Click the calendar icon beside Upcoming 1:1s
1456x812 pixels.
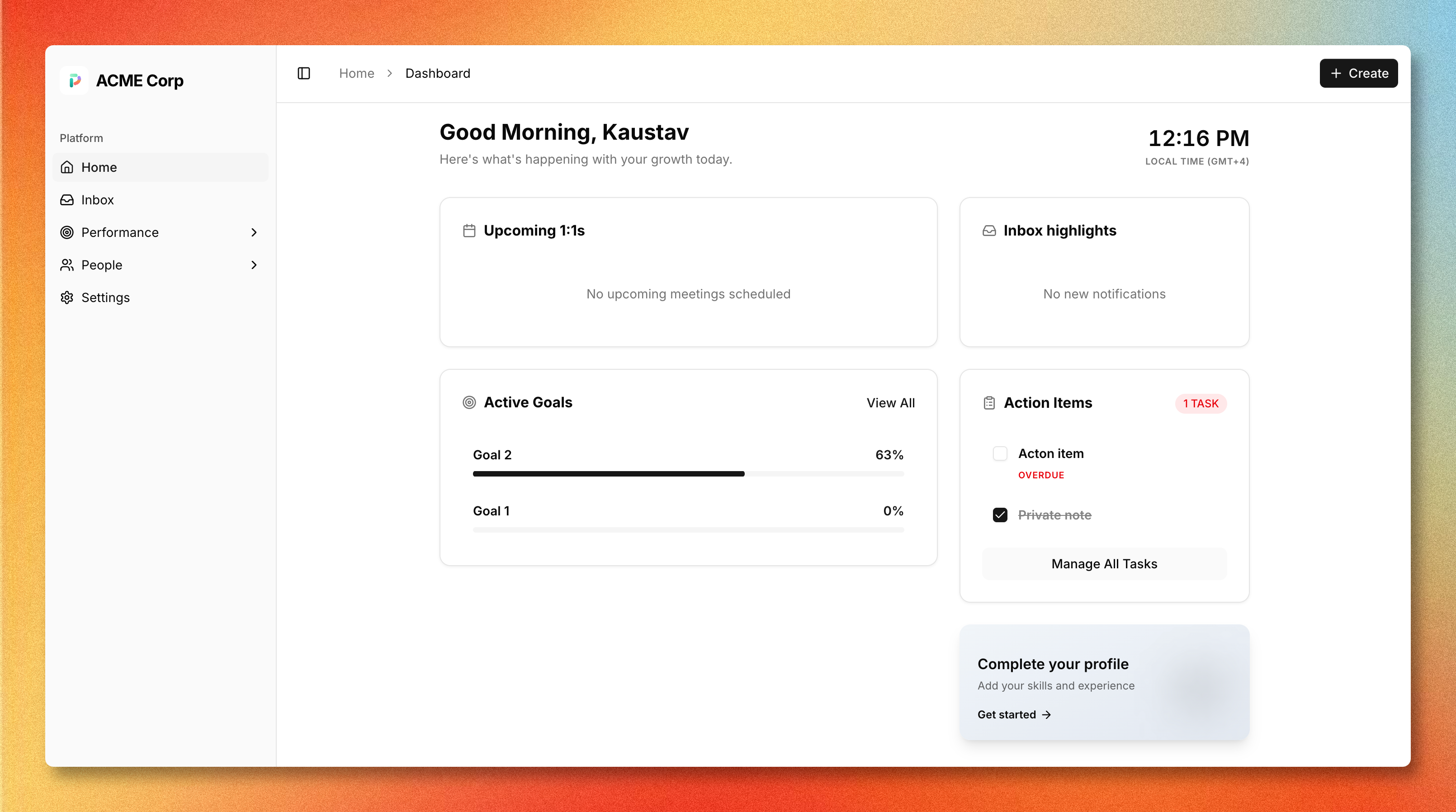468,231
